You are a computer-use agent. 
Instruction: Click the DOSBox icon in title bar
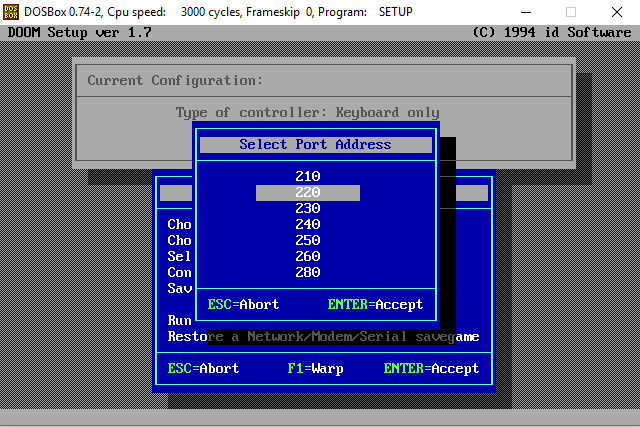click(11, 12)
